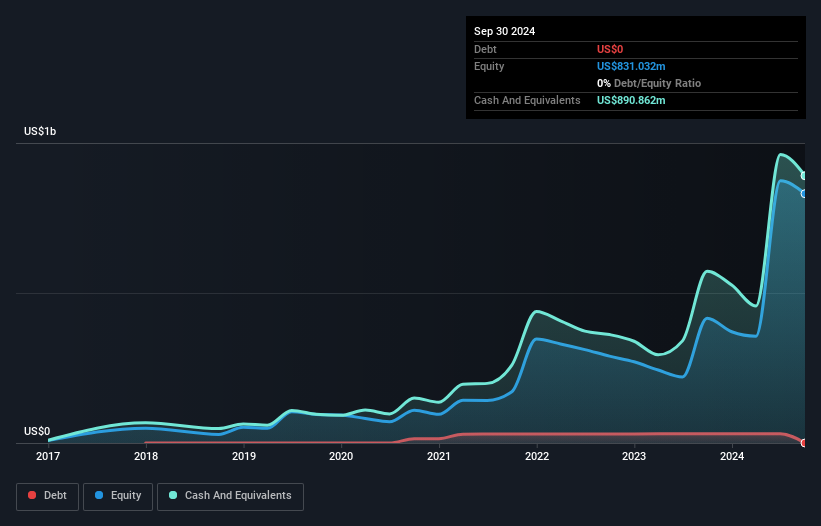Screen dimensions: 821x526
Task: Select the 2017 x-axis label
Action: tap(48, 456)
